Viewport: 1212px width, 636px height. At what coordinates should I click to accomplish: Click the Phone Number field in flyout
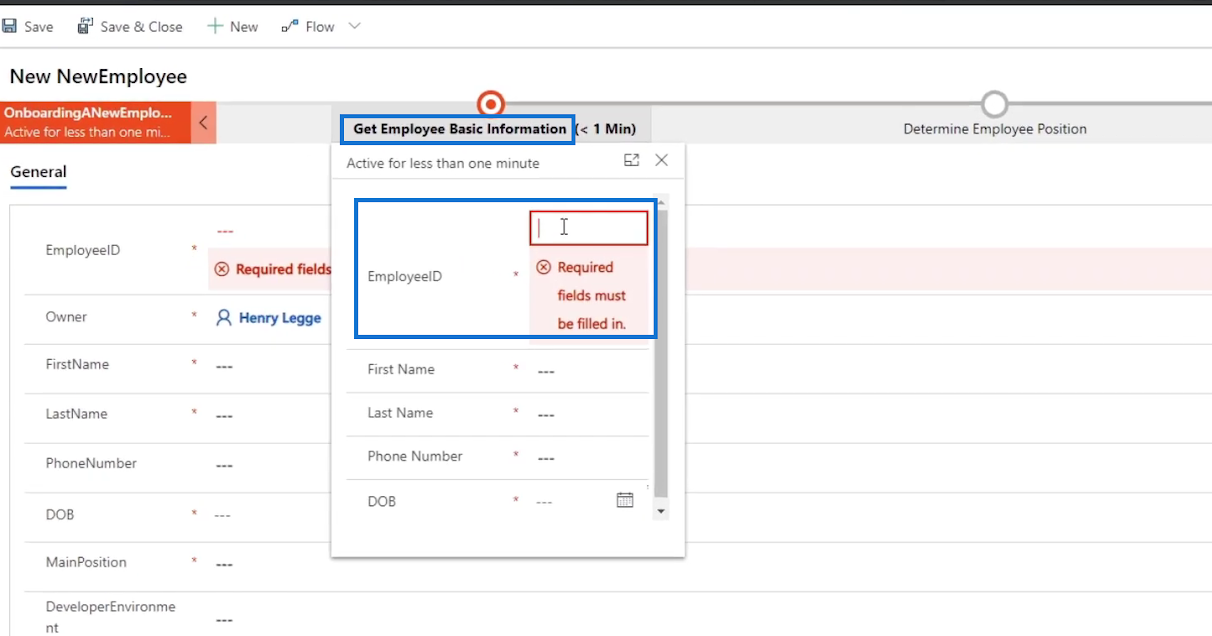pos(590,457)
